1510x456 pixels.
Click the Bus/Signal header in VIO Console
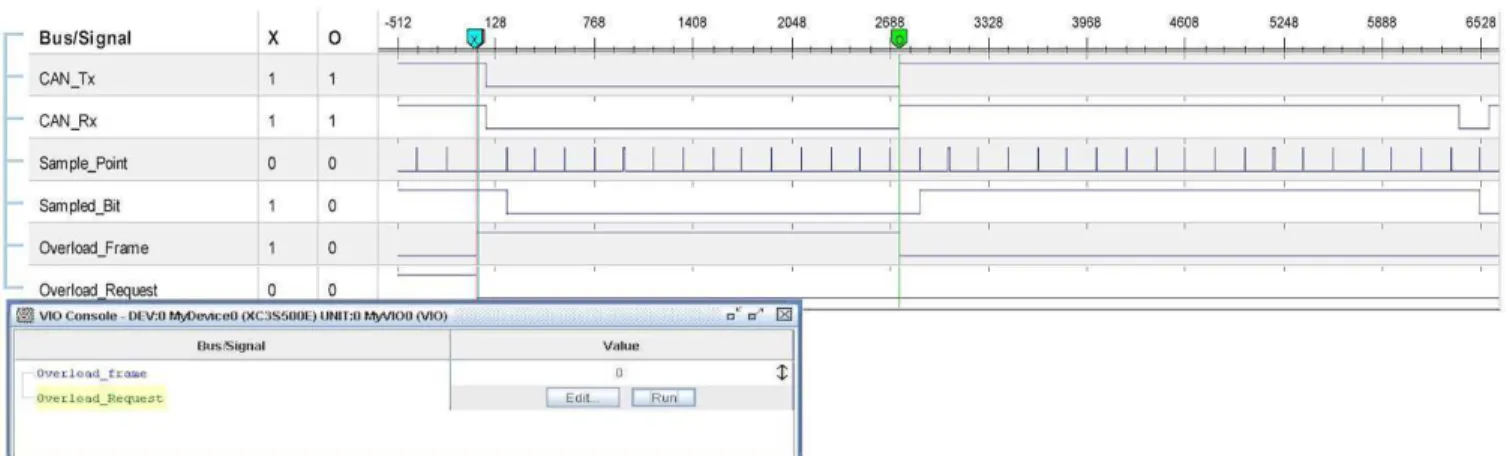click(231, 346)
